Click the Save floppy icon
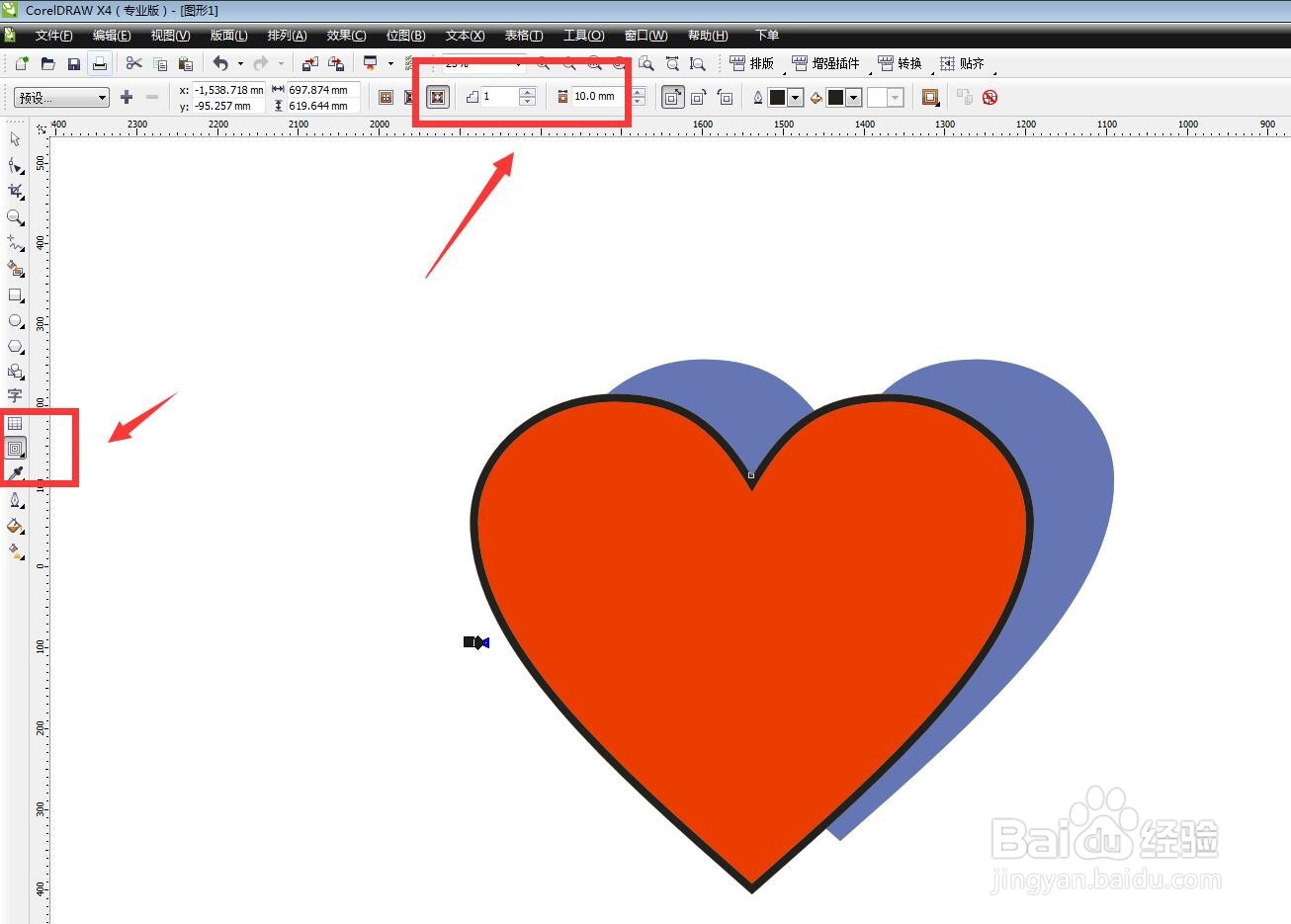The image size is (1291, 924). tap(73, 63)
